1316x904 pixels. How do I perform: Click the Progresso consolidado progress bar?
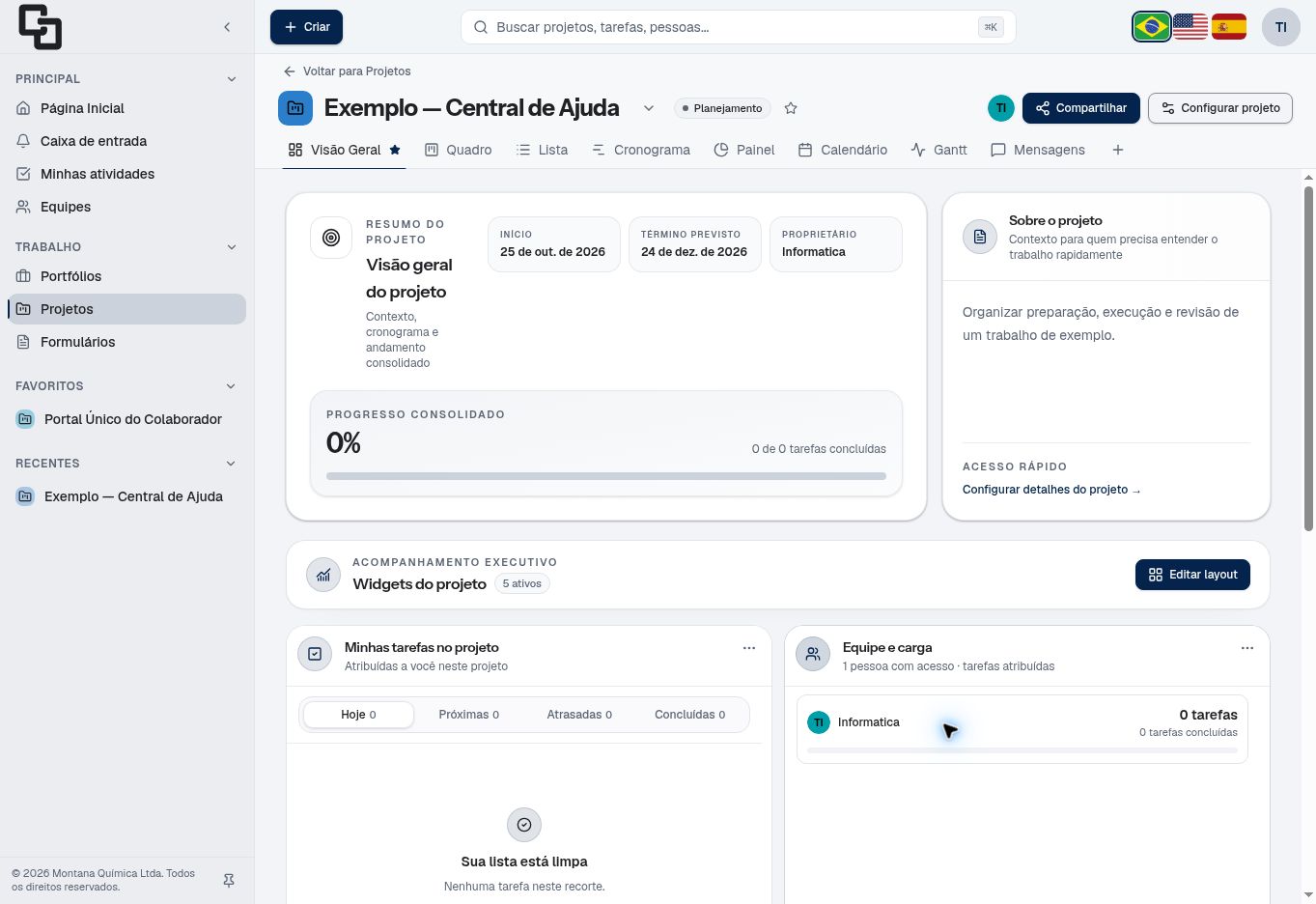coord(606,476)
